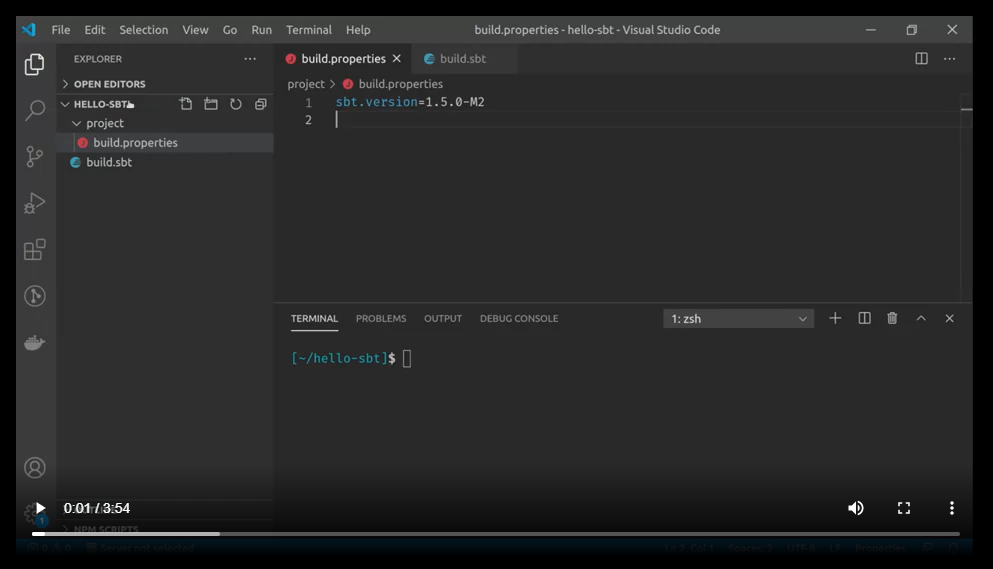Open the Extensions view
Viewport: 993px width, 569px height.
tap(35, 249)
